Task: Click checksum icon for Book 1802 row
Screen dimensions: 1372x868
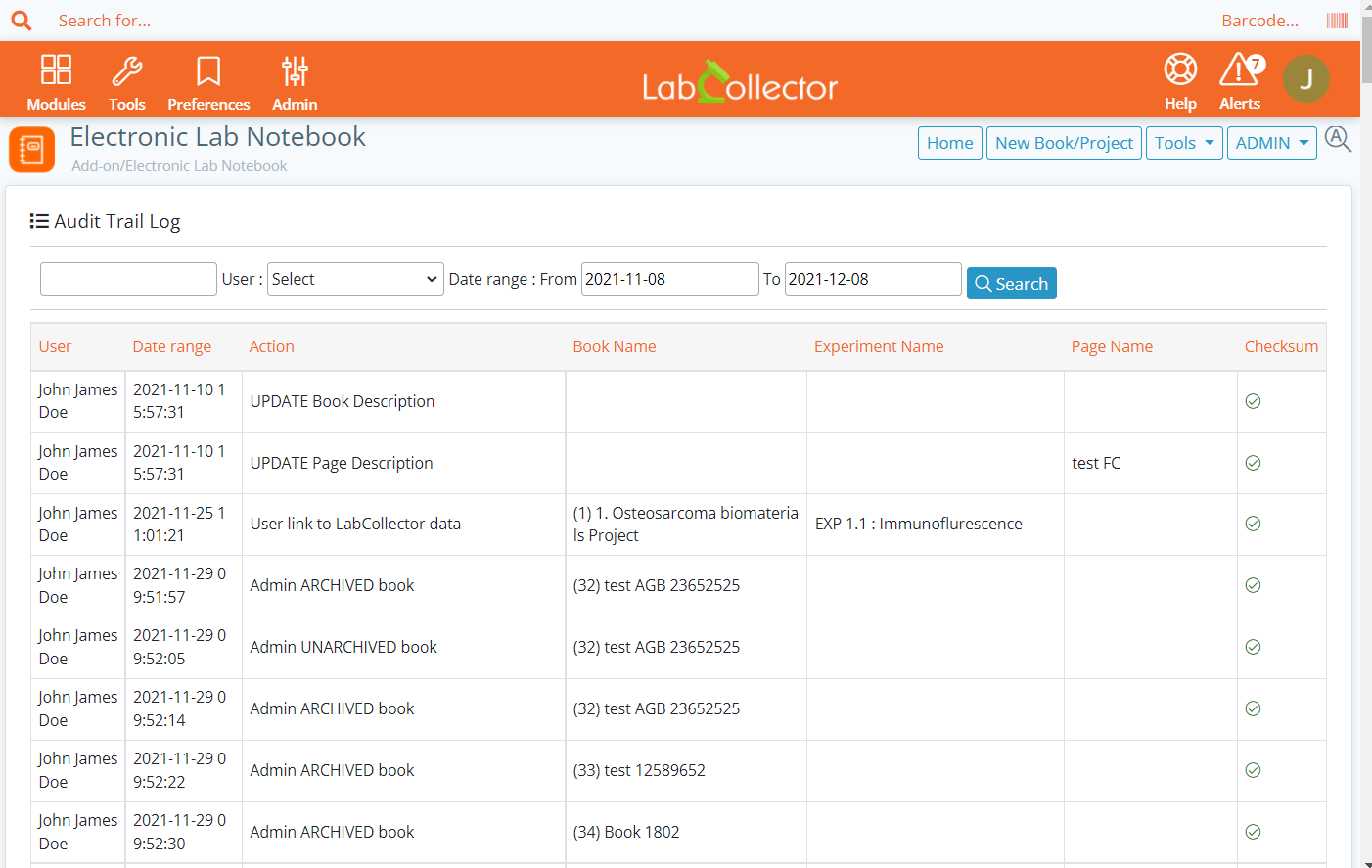Action: (x=1253, y=832)
